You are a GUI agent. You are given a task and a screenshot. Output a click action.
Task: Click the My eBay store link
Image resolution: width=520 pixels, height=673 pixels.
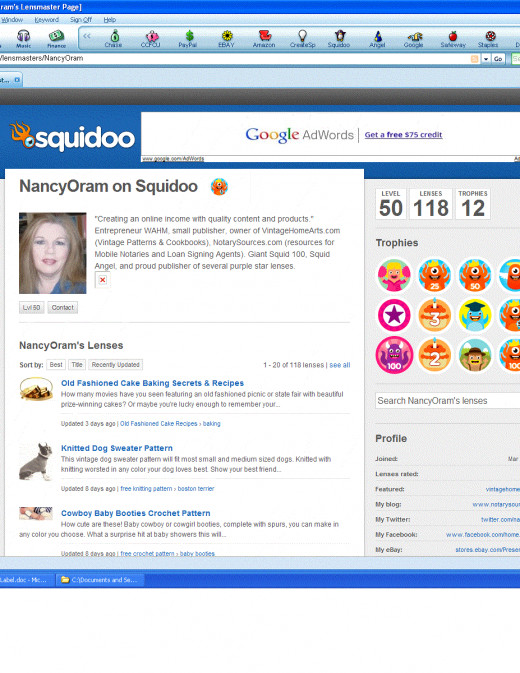click(x=487, y=550)
